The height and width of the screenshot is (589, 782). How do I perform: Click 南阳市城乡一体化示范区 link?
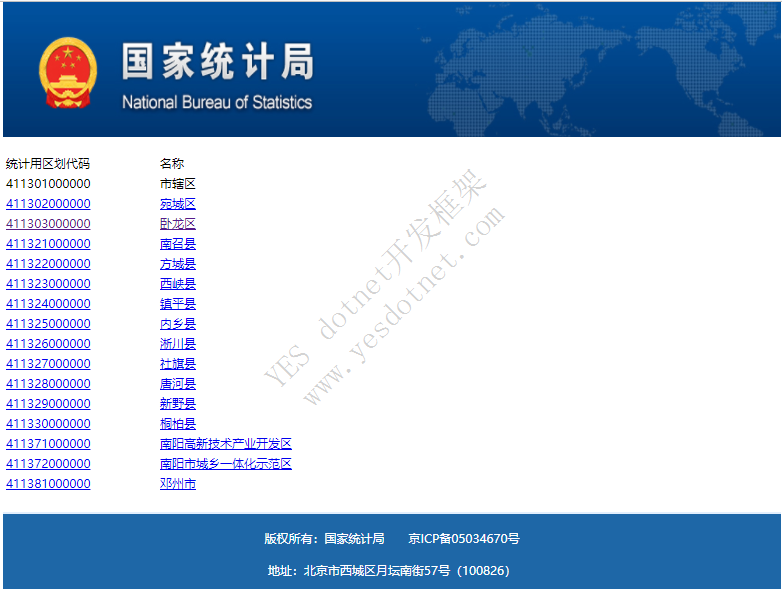pyautogui.click(x=226, y=464)
